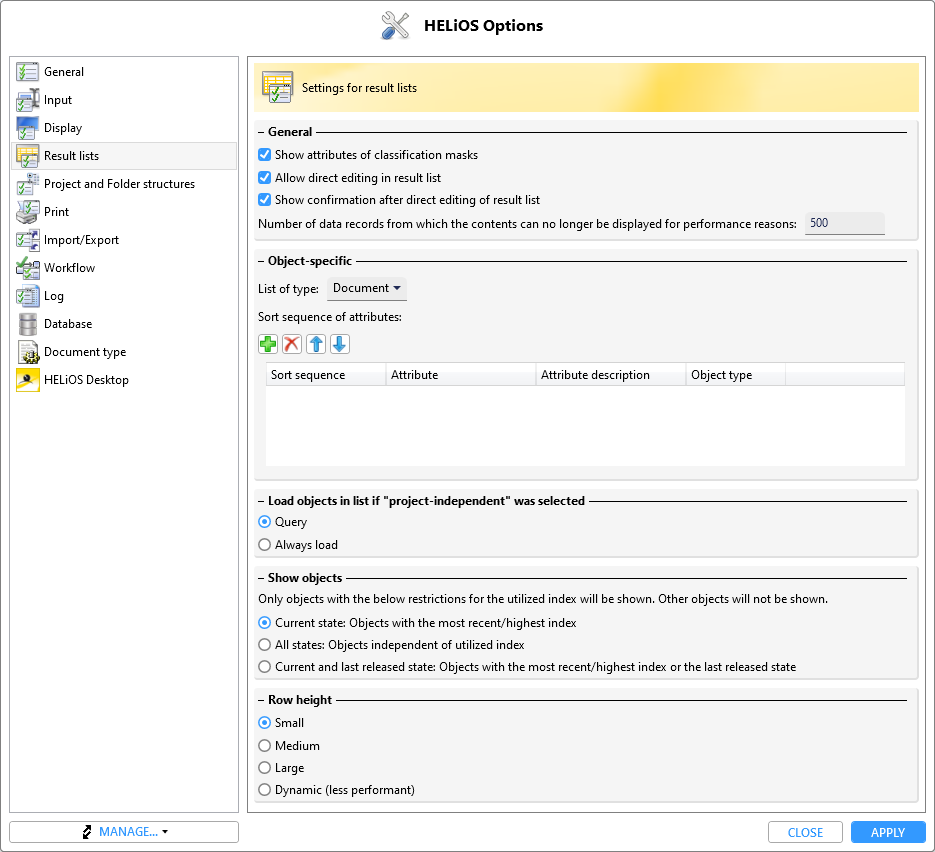Open Project and Folder structures page
Screen dimensions: 935x852
click(124, 184)
